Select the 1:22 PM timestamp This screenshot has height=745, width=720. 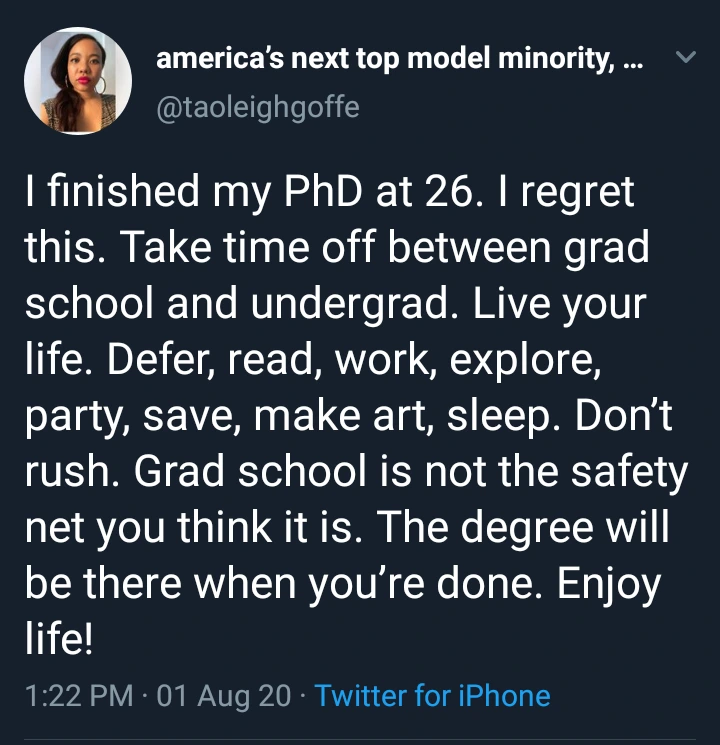79,696
